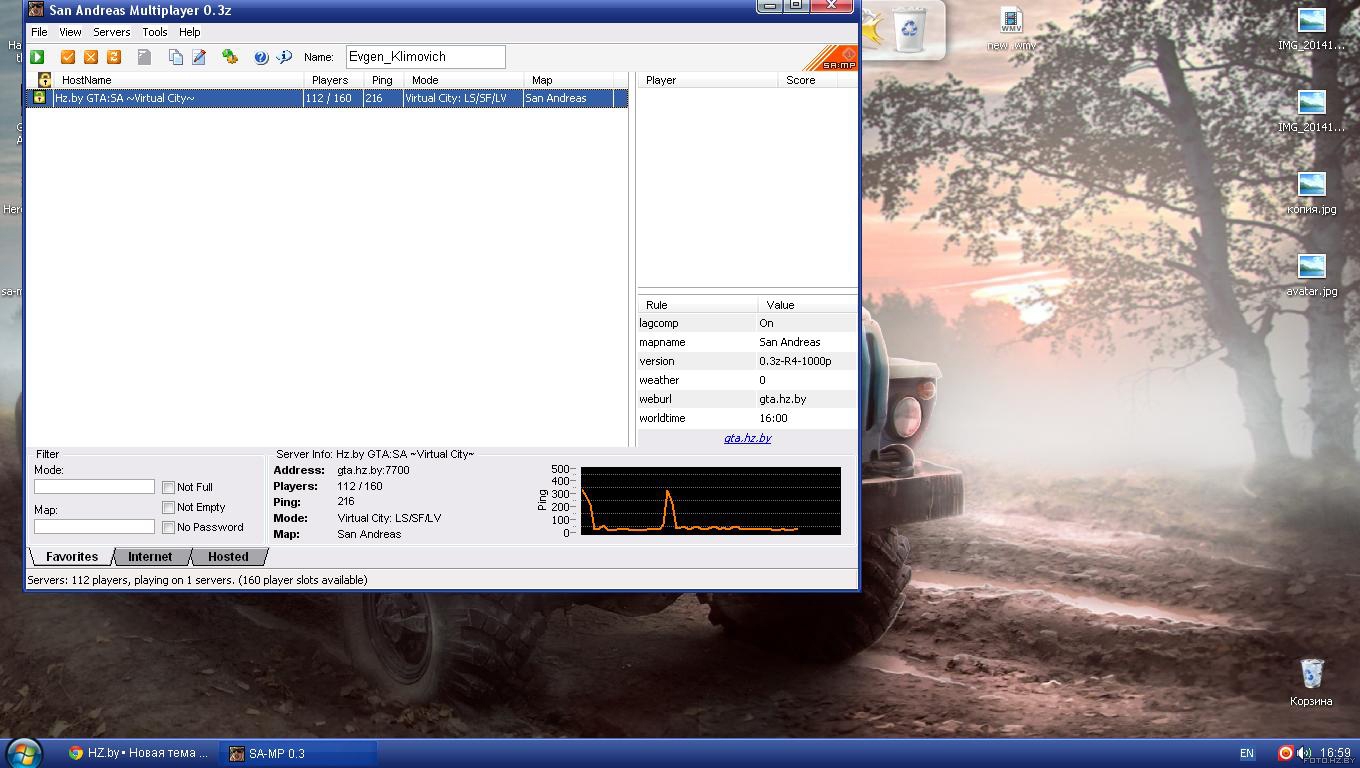Click the SA:MP logo in toolbar corner
Image resolution: width=1360 pixels, height=768 pixels.
834,58
